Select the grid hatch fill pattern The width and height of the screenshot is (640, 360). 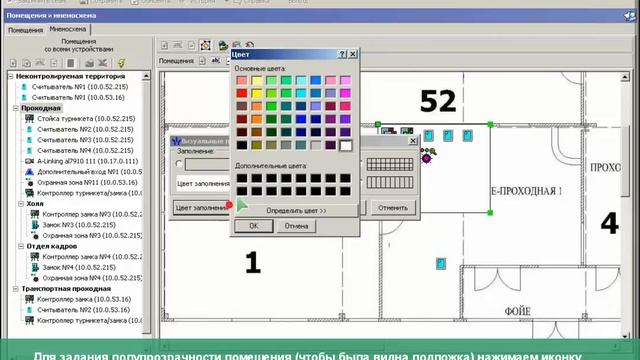[390, 164]
